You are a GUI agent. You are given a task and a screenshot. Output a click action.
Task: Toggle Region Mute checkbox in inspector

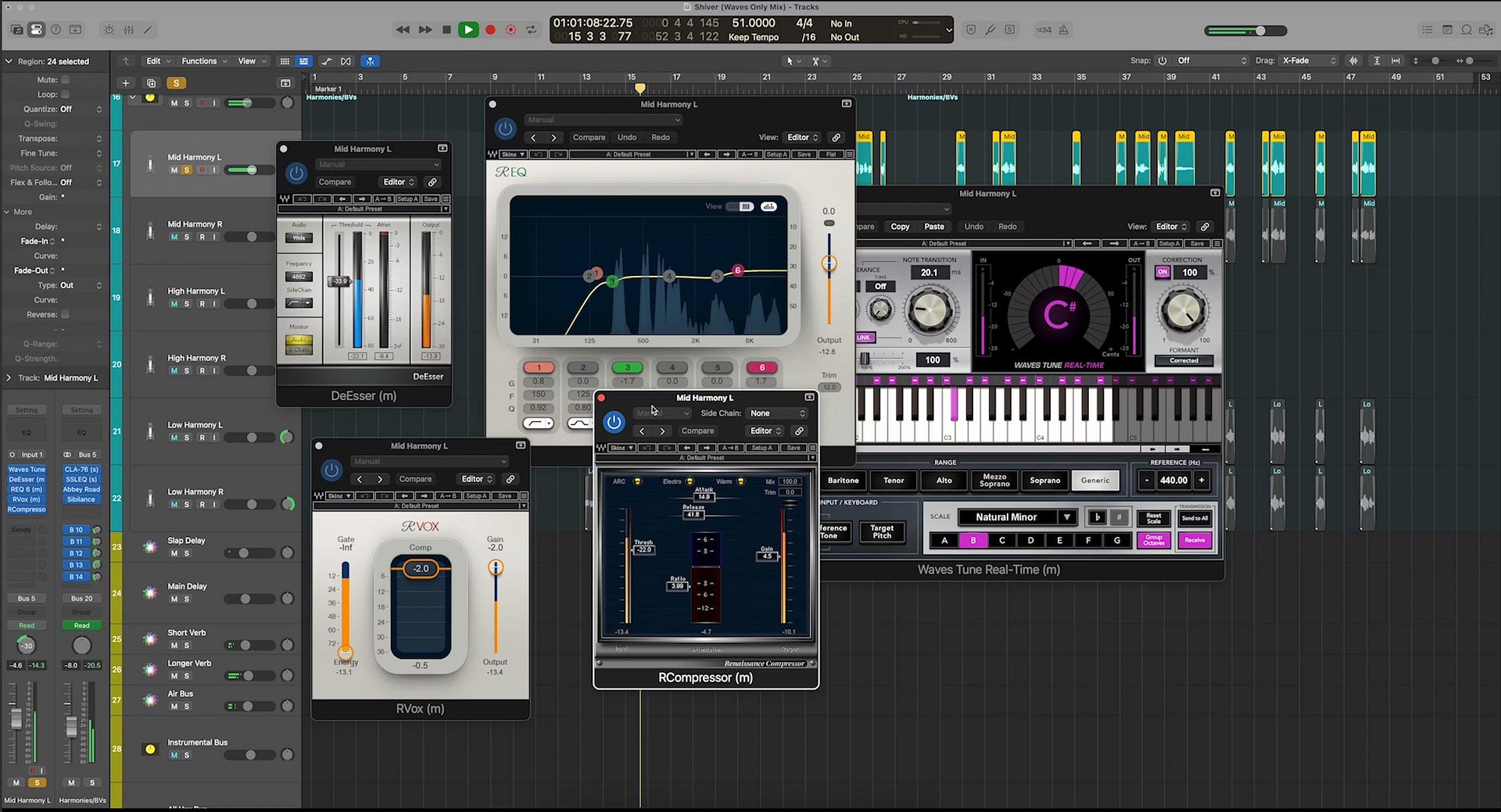click(65, 79)
